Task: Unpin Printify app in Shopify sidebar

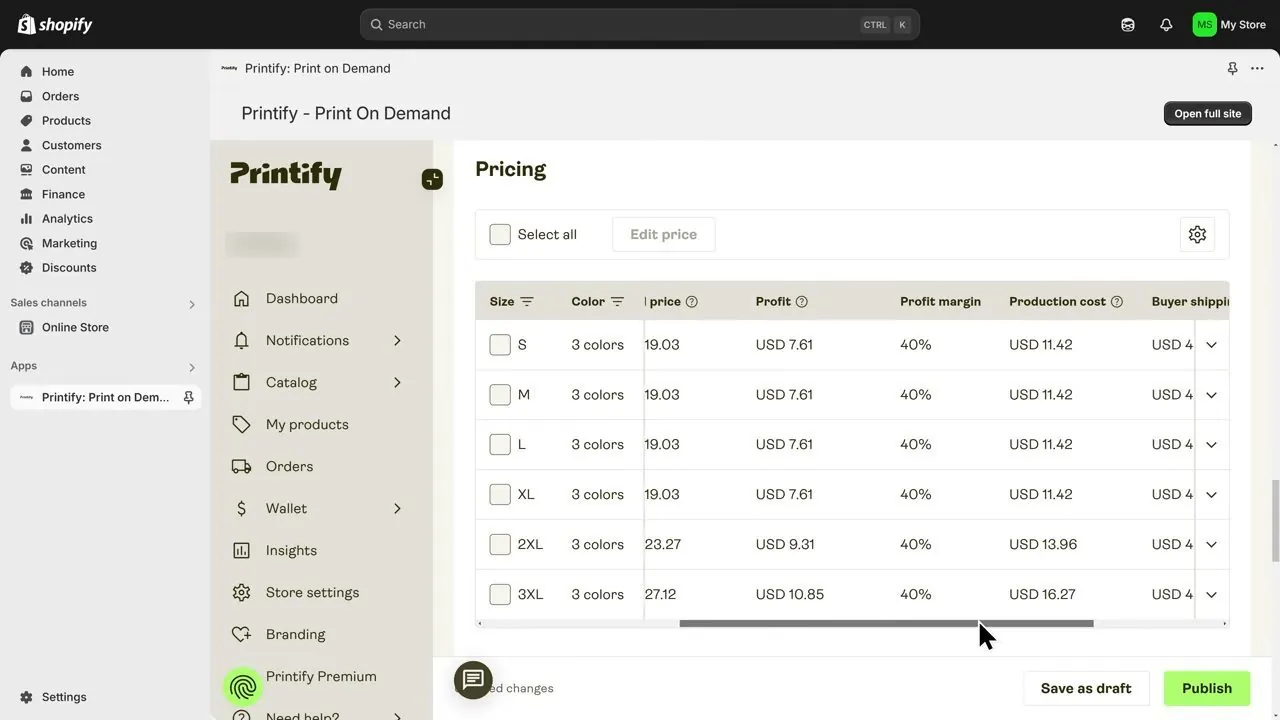Action: [188, 397]
